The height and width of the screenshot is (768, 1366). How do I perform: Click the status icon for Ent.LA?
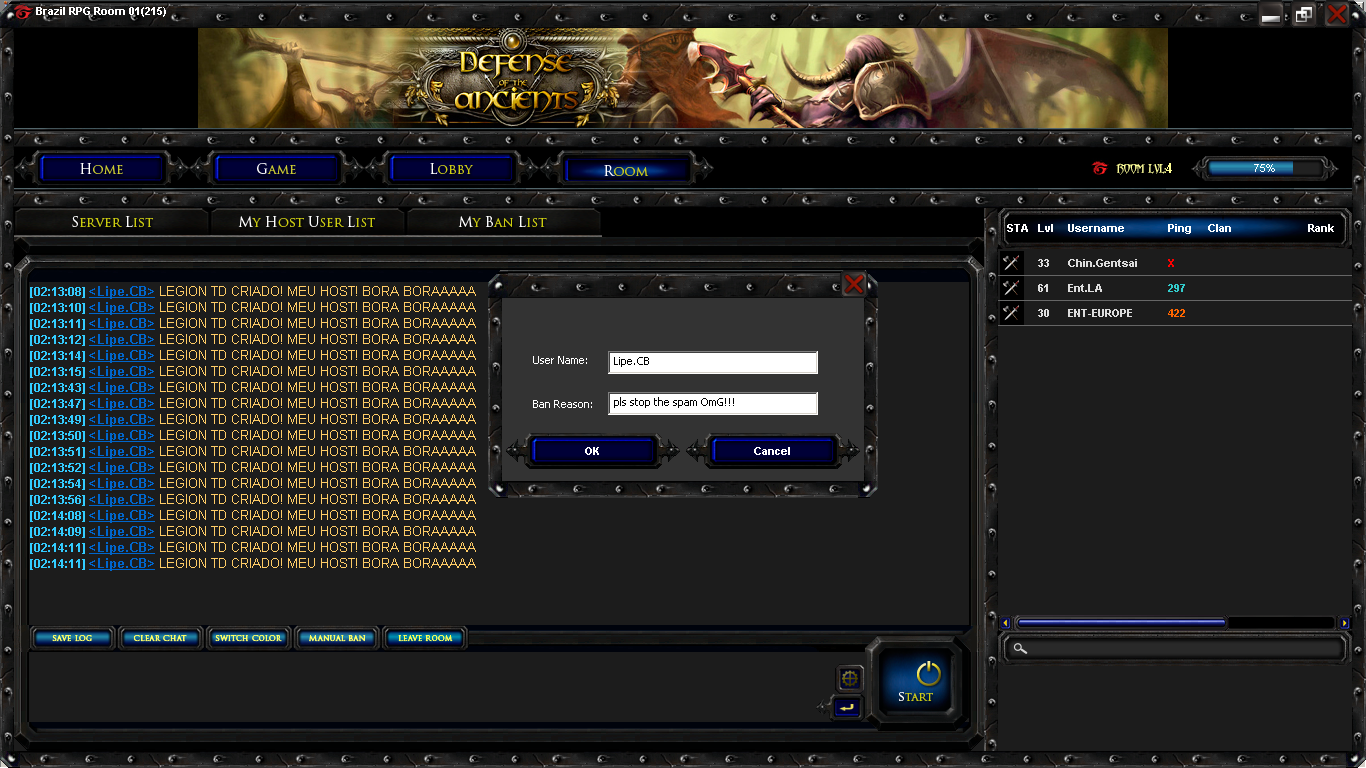(1012, 288)
